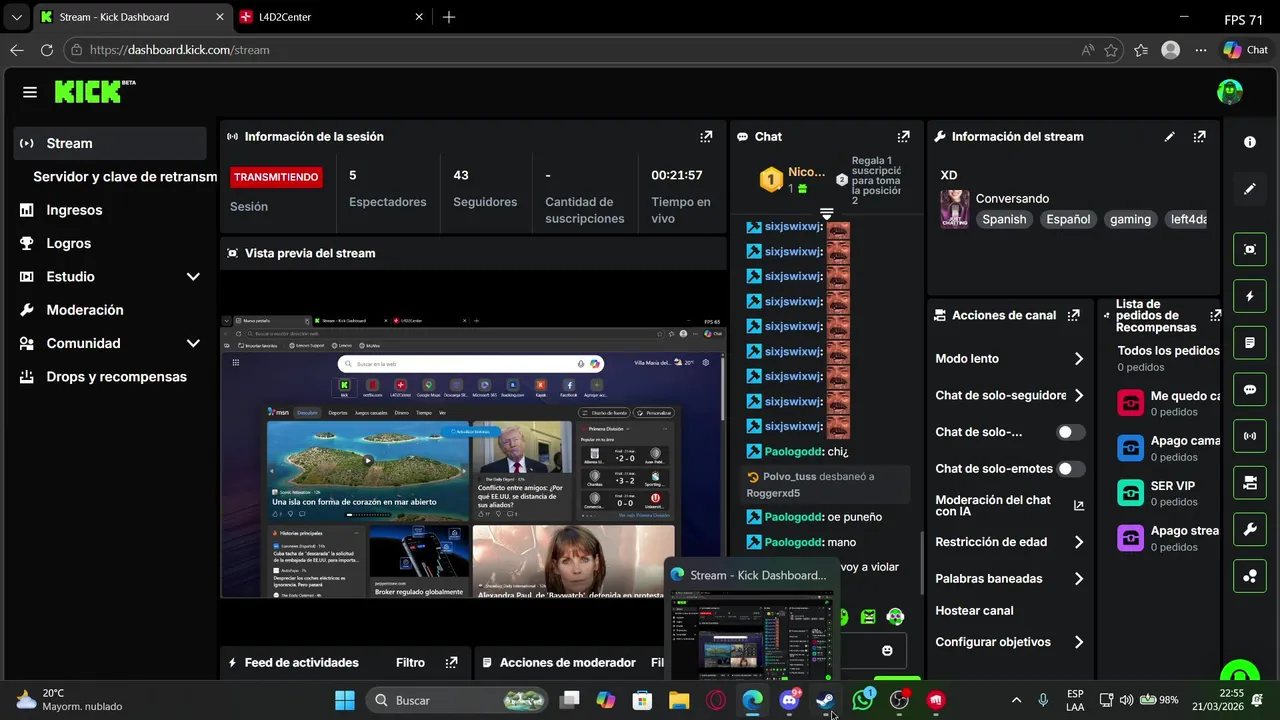This screenshot has width=1280, height=720.
Task: Go back with the browser back arrow
Action: click(x=16, y=50)
